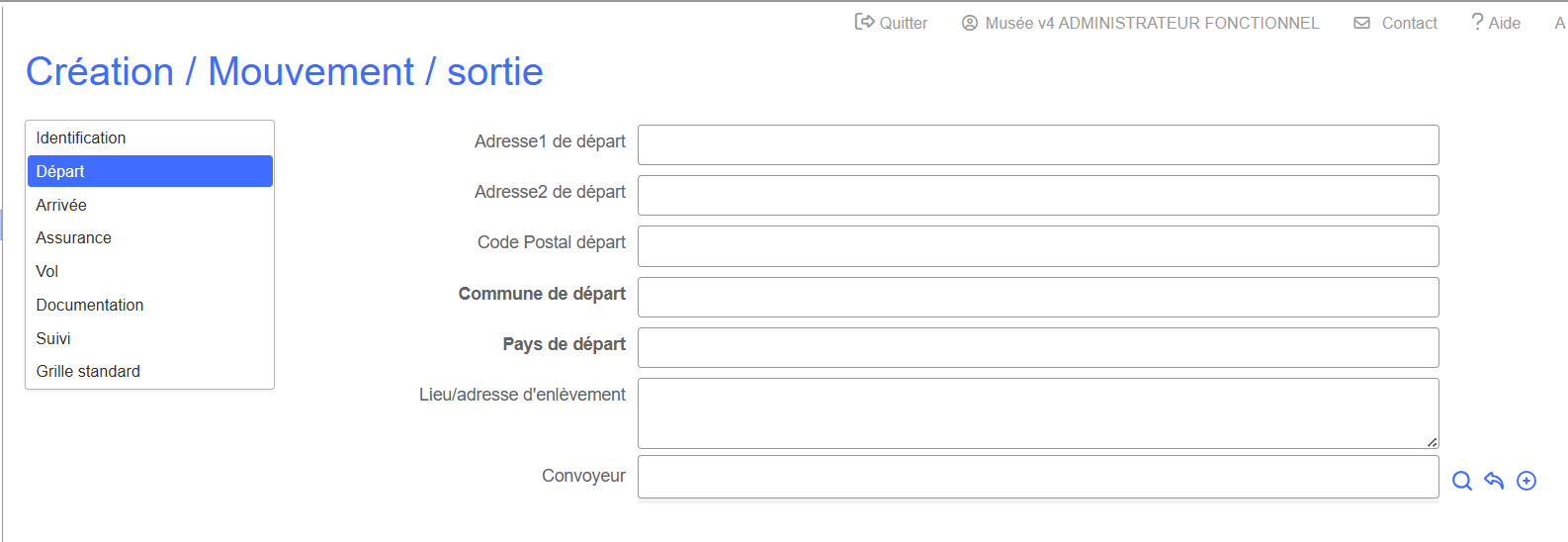Click the Musée v4 ADMINISTRATEUR FONCTIONNEL link
The width and height of the screenshot is (1568, 542).
[x=1152, y=23]
